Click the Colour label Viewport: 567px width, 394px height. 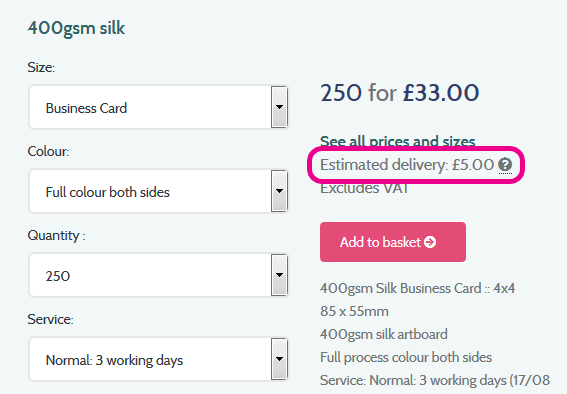click(48, 151)
